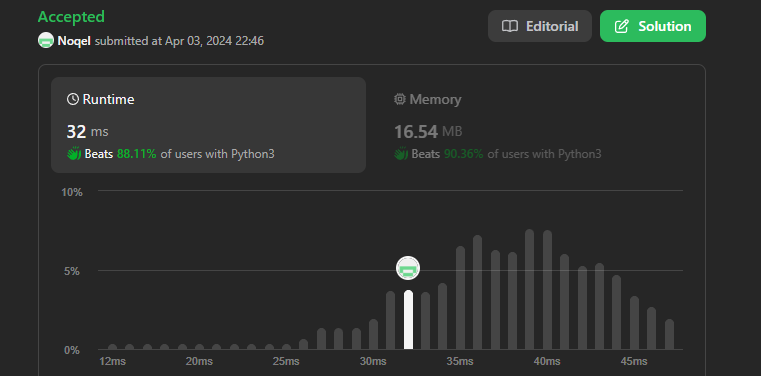
Task: Open the Editorial page
Action: 540,26
